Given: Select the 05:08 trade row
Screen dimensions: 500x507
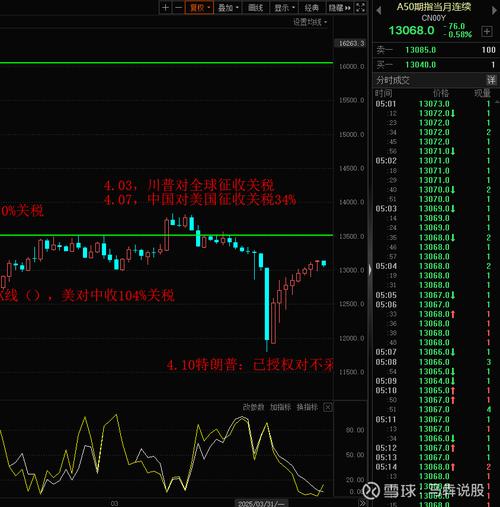Looking at the screenshot, I should [433, 362].
